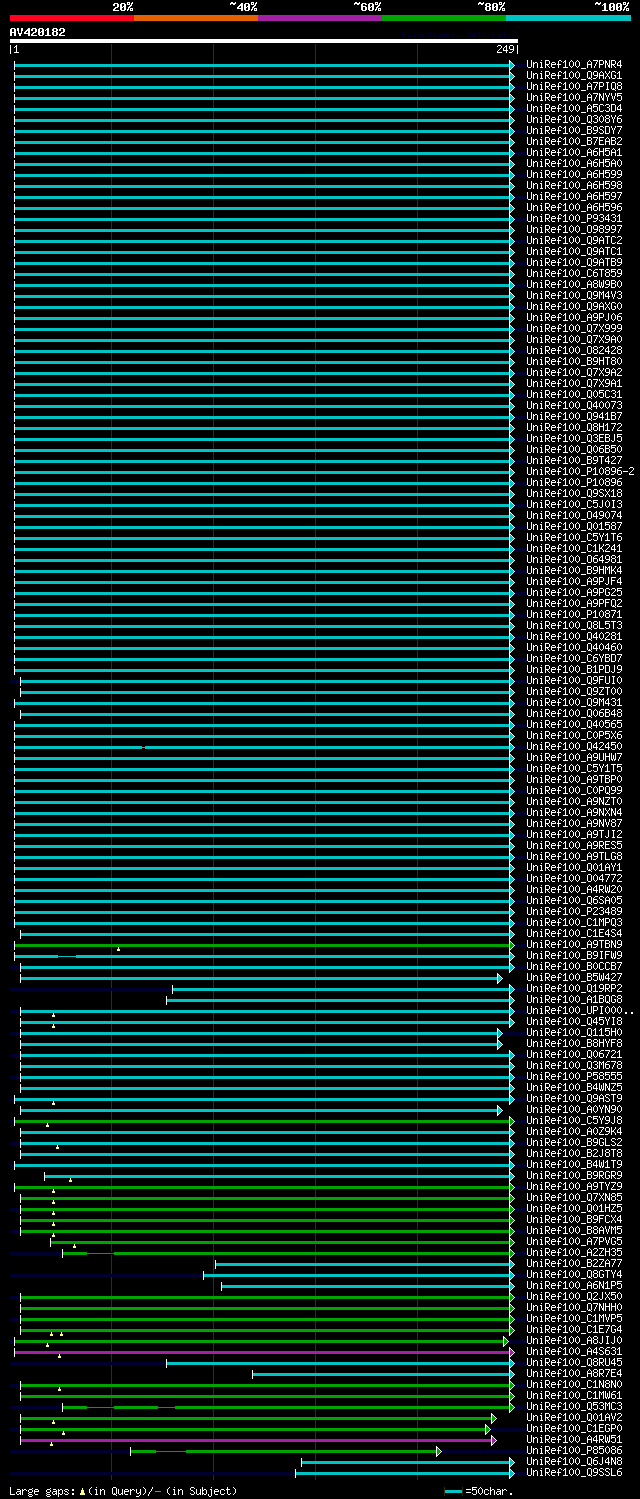Select label UniRef100_P10896-2
This screenshot has height=1499, width=640.
click(580, 471)
